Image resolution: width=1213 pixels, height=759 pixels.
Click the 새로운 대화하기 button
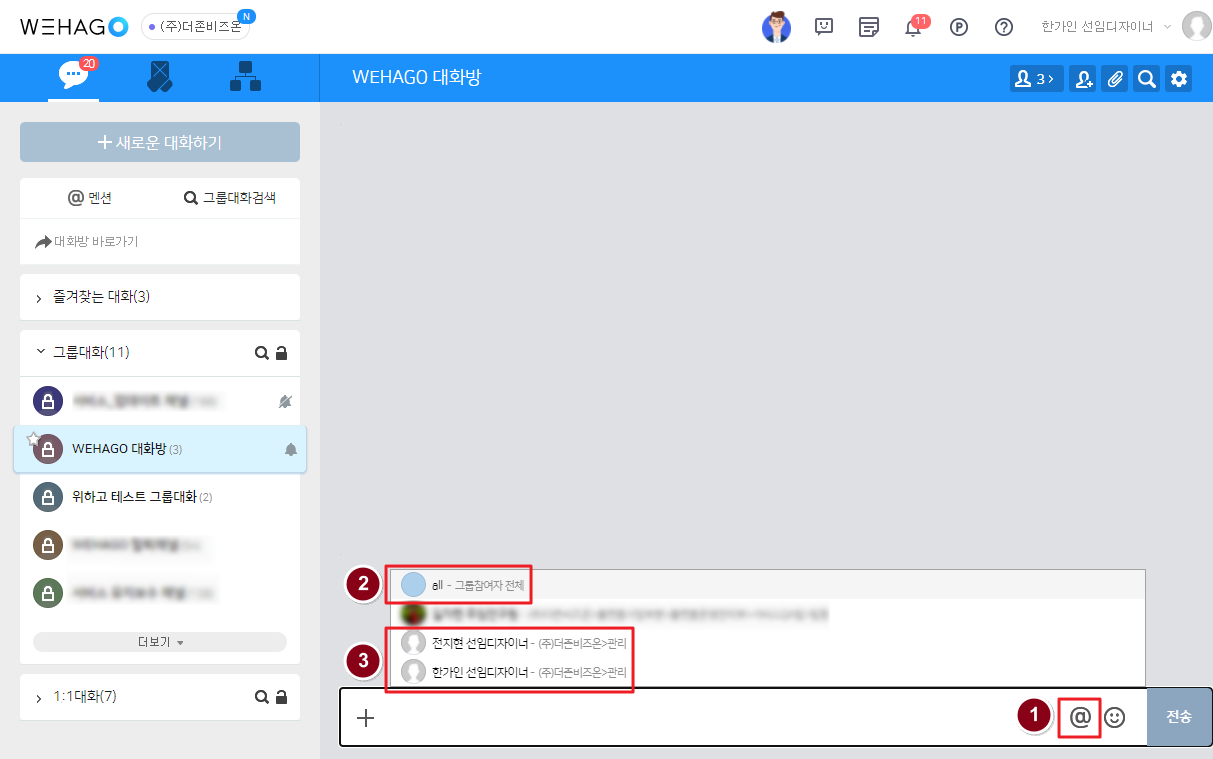(160, 142)
